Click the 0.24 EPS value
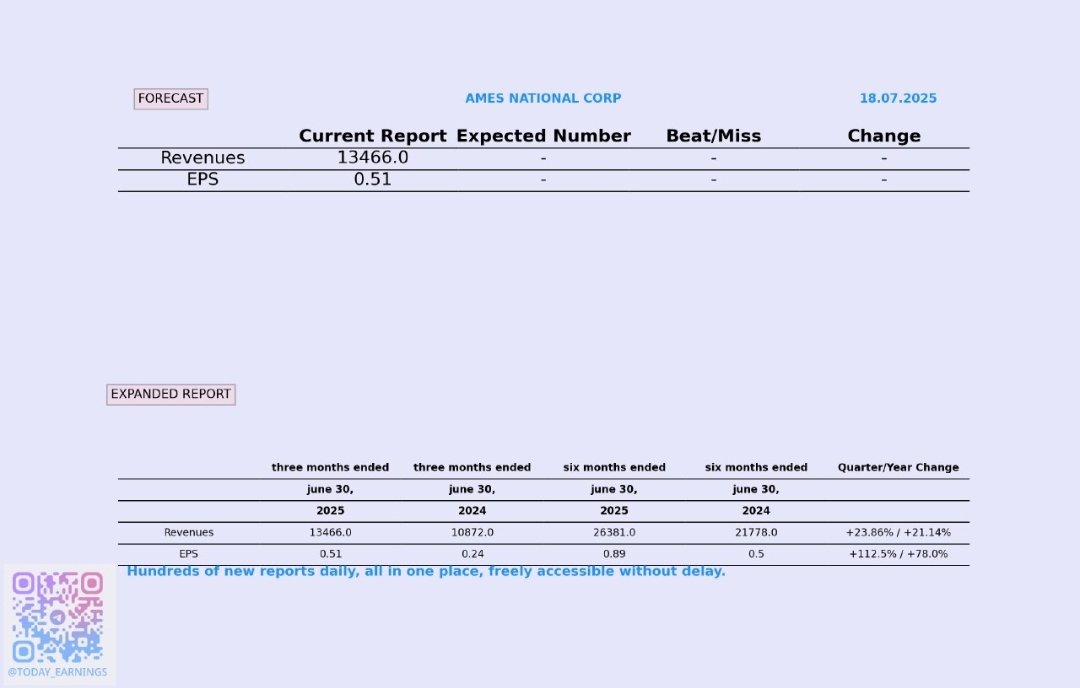Image resolution: width=1080 pixels, height=688 pixels. [x=472, y=554]
